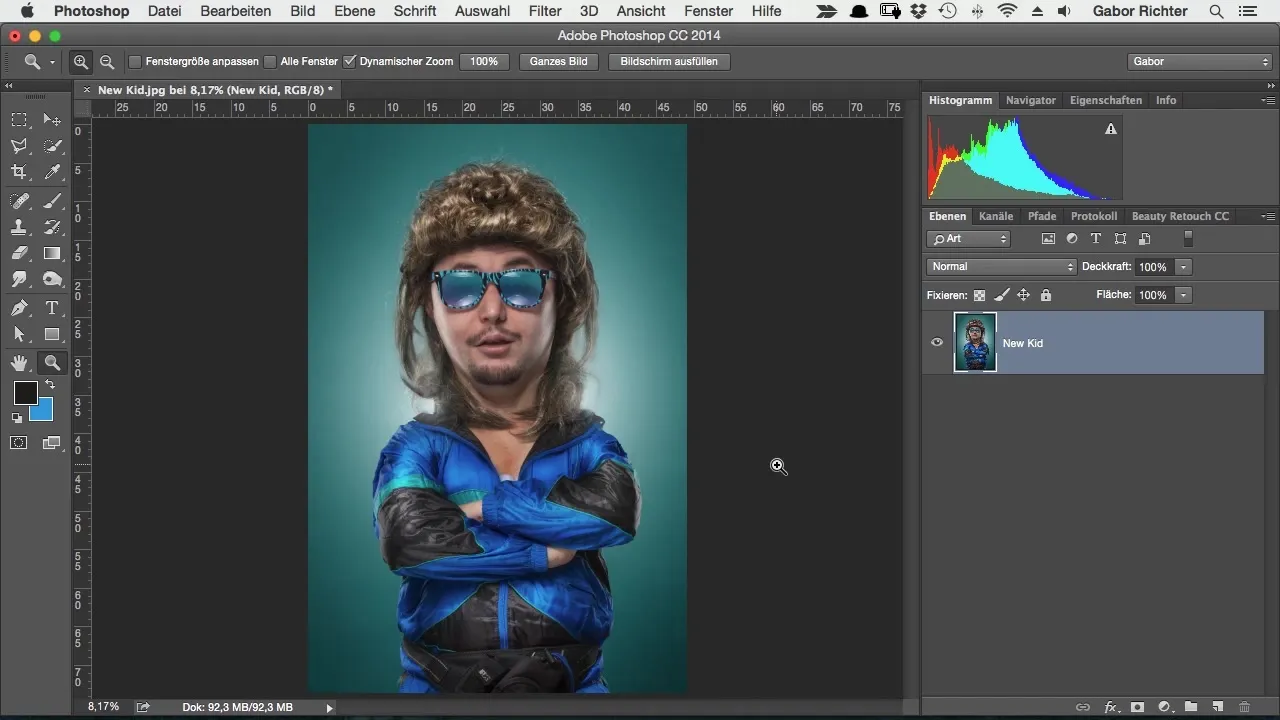Open status bar info arrow menu
1280x720 pixels.
pos(330,707)
